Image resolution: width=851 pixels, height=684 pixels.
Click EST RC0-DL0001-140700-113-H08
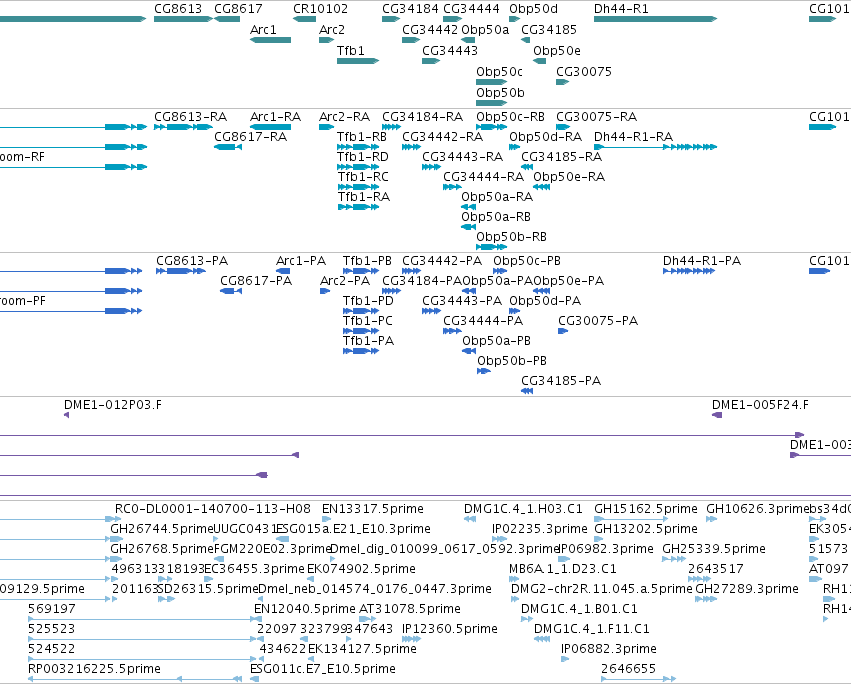[213, 510]
